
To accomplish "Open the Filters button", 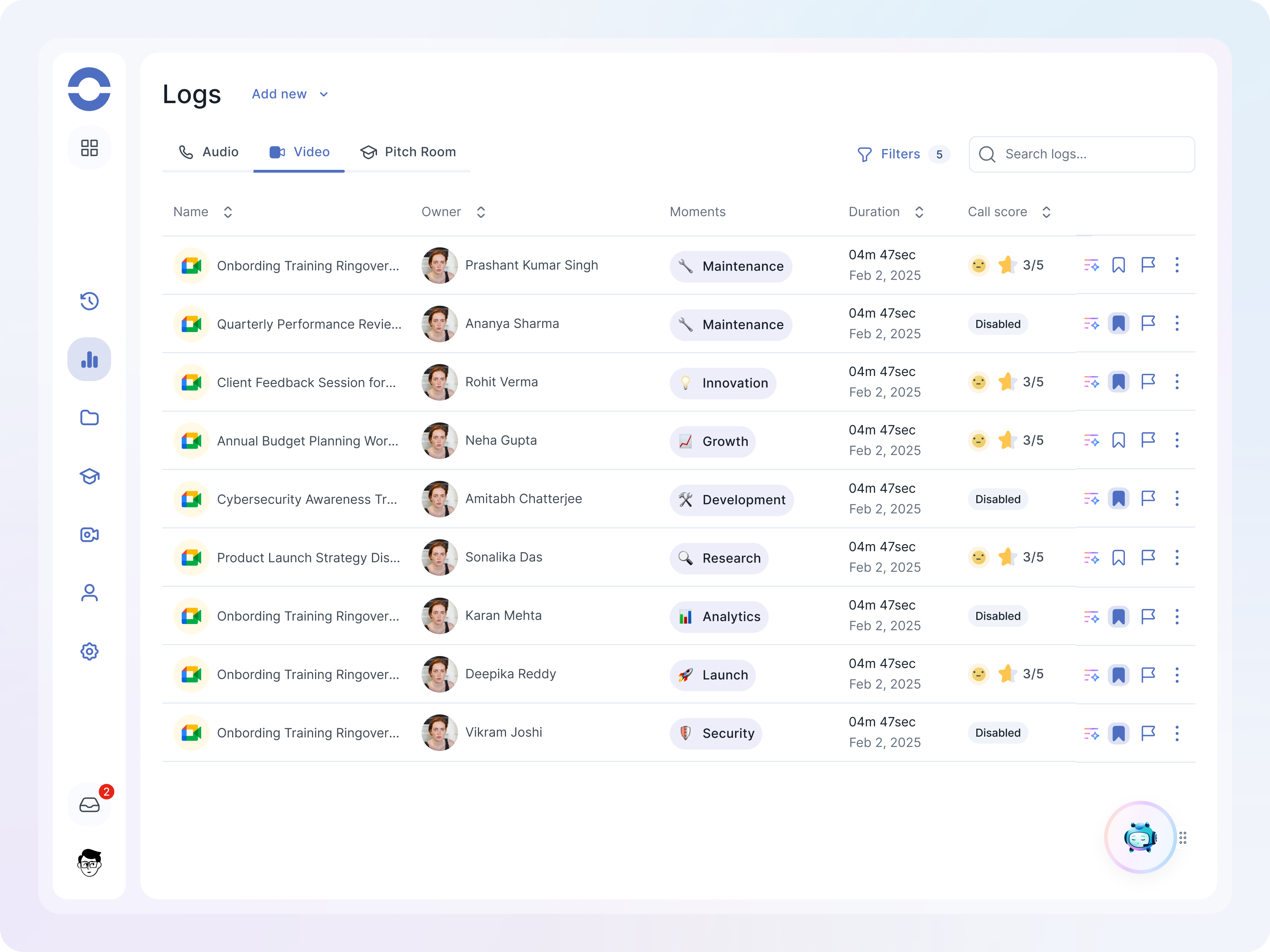I will tap(901, 154).
